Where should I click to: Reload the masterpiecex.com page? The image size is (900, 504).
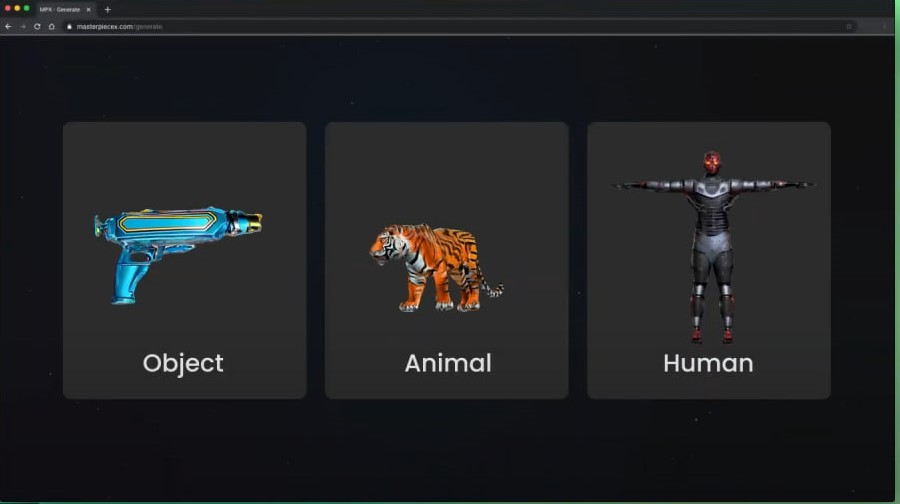click(37, 26)
